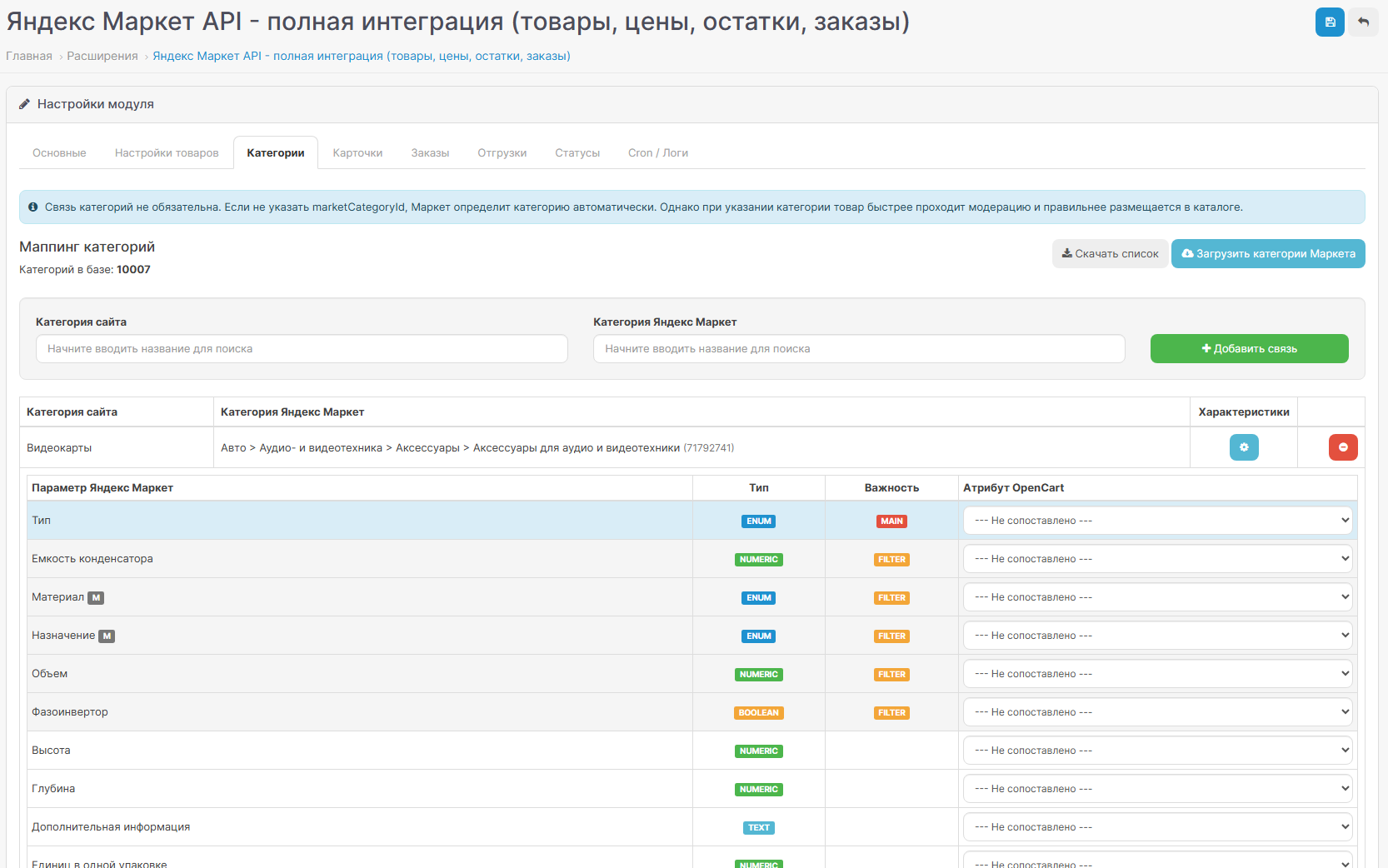Click the info icon in blue notice
This screenshot has height=868, width=1388.
point(33,207)
